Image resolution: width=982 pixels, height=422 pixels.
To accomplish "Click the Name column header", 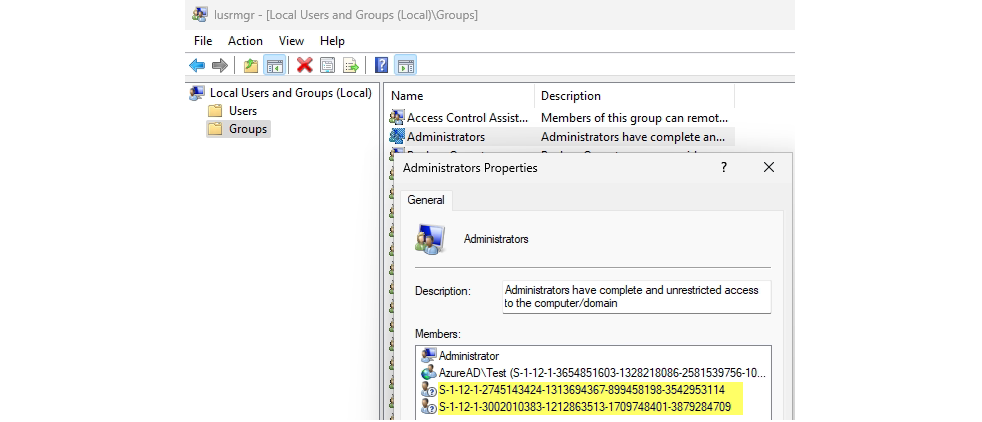I will (459, 96).
